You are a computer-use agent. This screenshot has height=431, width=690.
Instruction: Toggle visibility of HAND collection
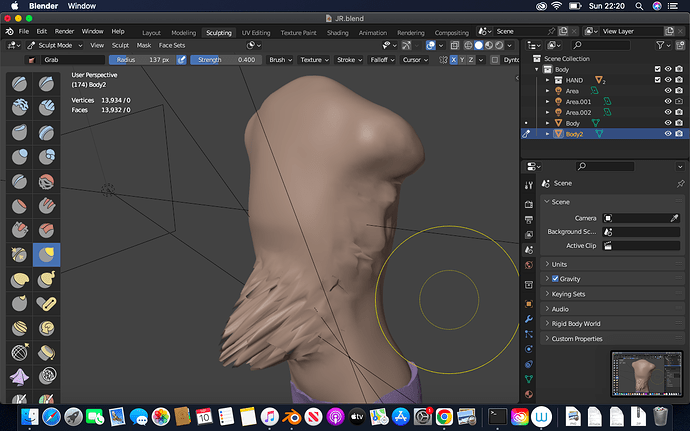(668, 80)
